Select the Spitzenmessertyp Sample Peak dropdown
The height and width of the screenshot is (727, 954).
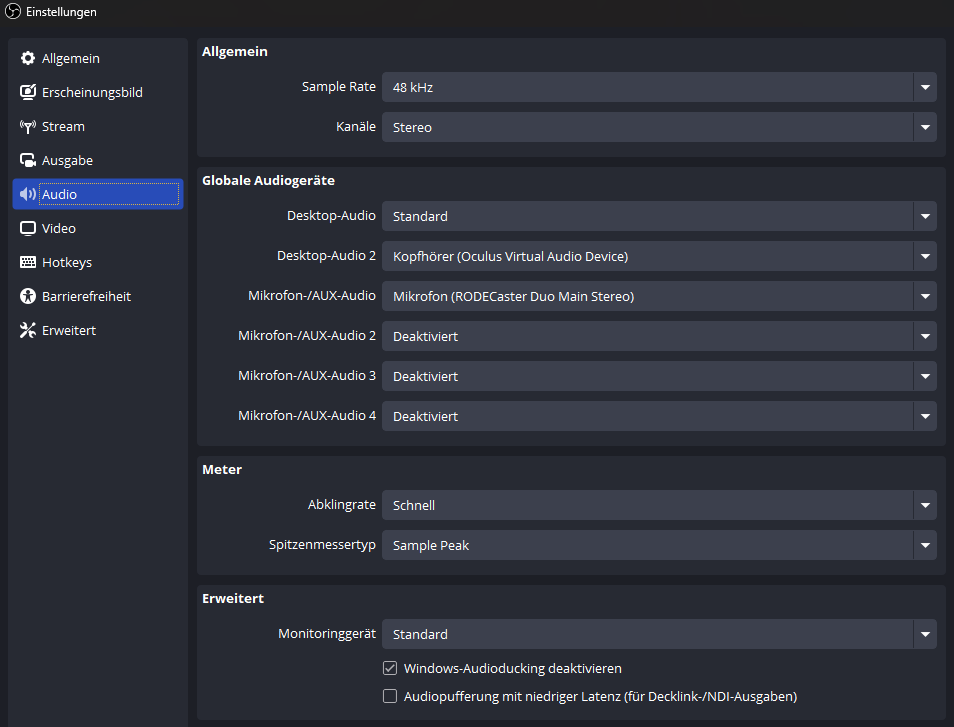pos(658,545)
